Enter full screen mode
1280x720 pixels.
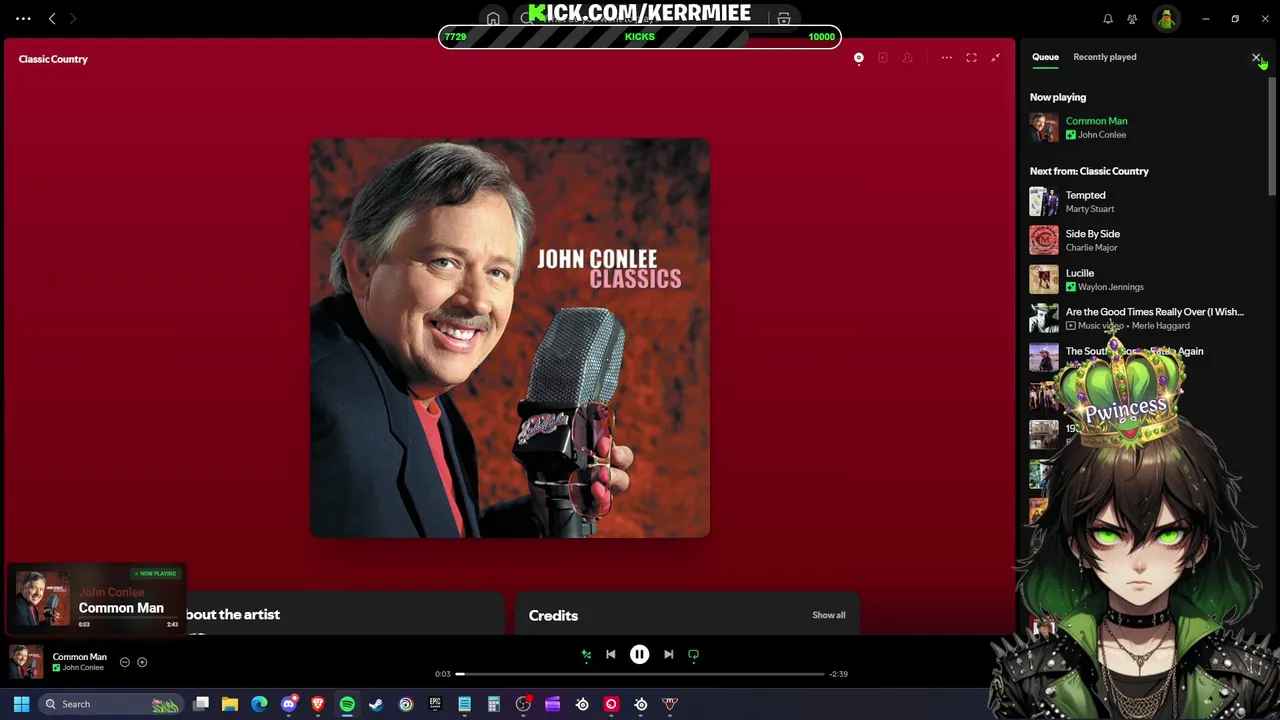(x=971, y=58)
